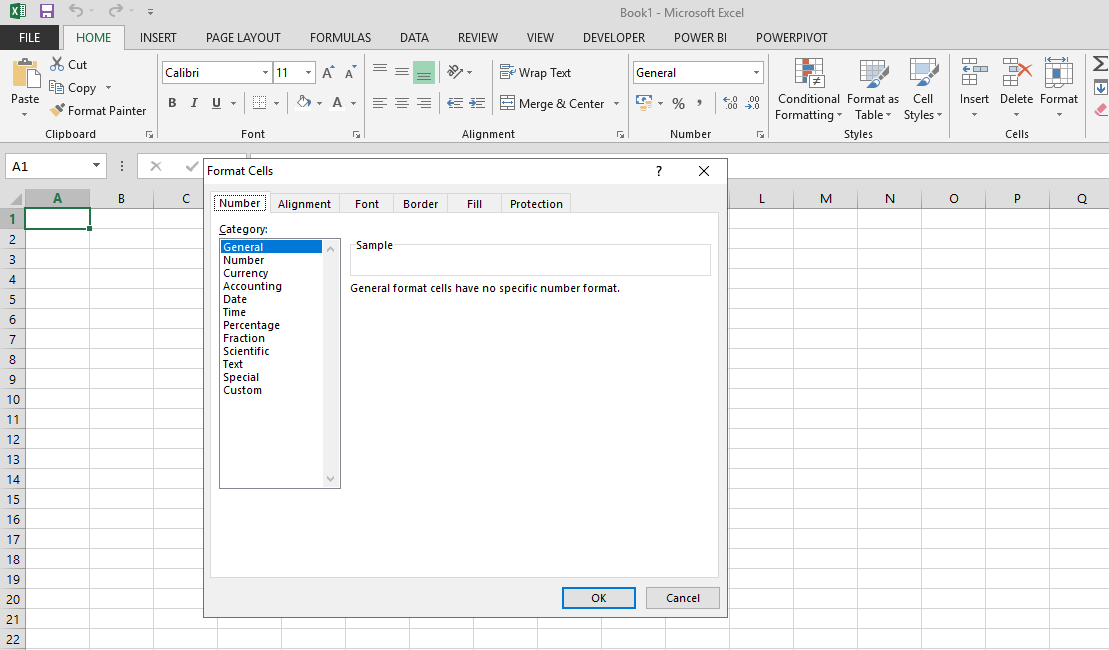Click the Format cells ribbon icon

pyautogui.click(x=1059, y=72)
